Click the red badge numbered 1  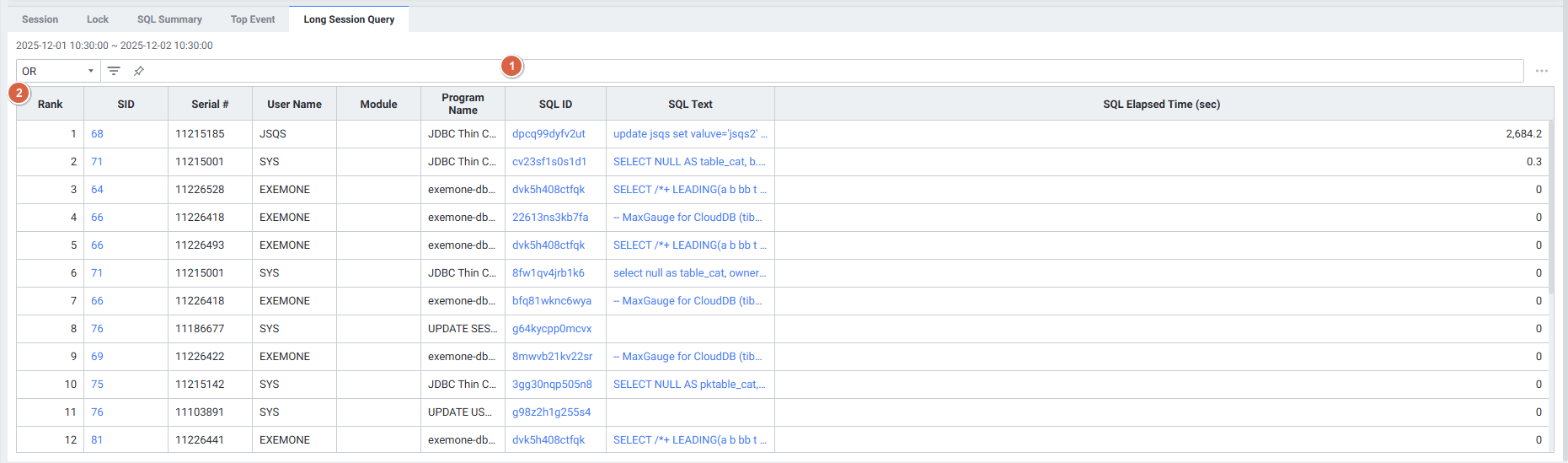point(511,66)
